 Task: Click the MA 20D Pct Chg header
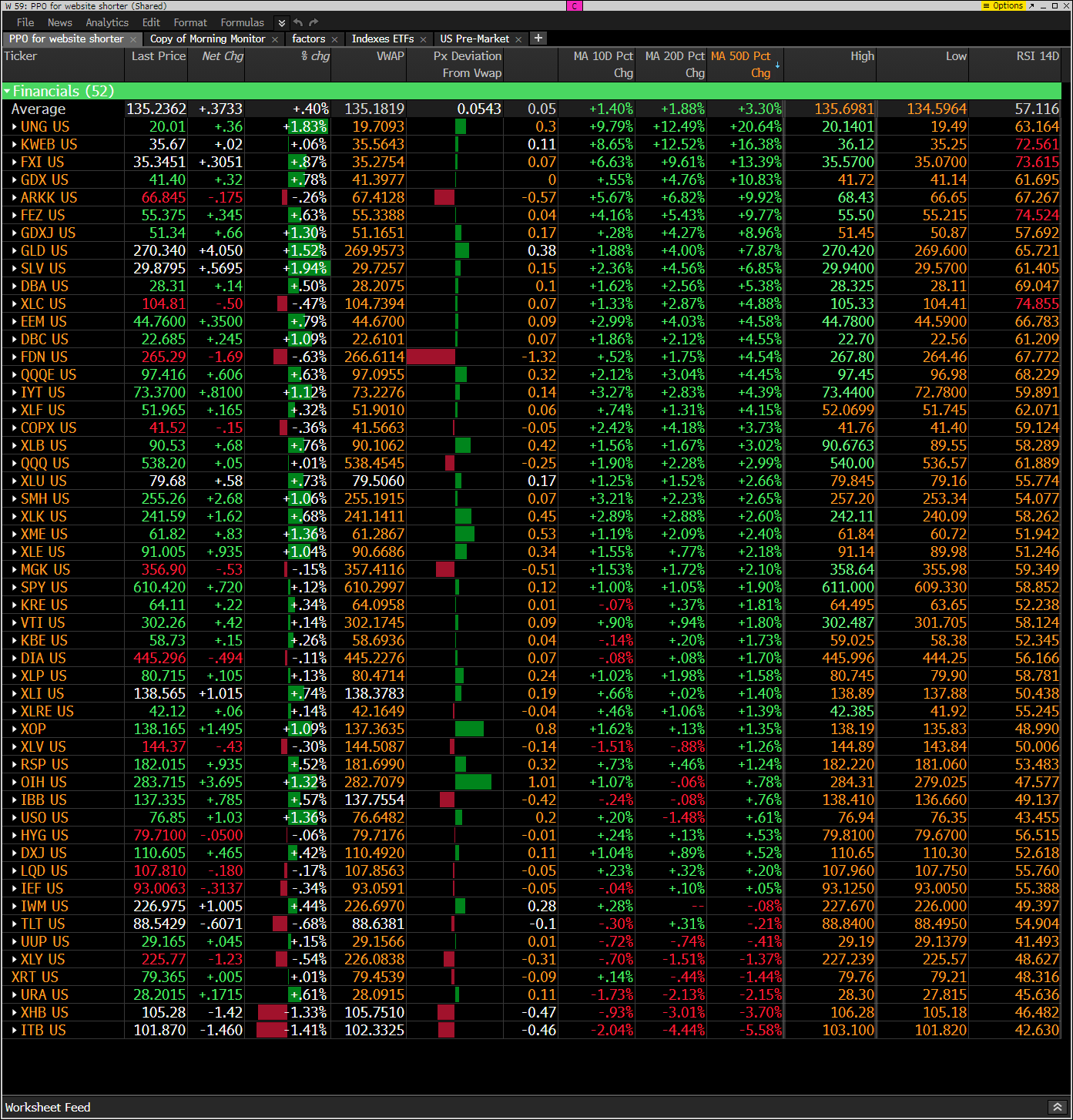pos(671,65)
